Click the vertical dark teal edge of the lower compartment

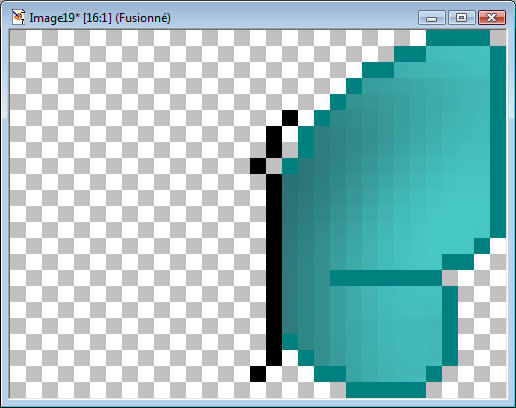pyautogui.click(x=450, y=326)
